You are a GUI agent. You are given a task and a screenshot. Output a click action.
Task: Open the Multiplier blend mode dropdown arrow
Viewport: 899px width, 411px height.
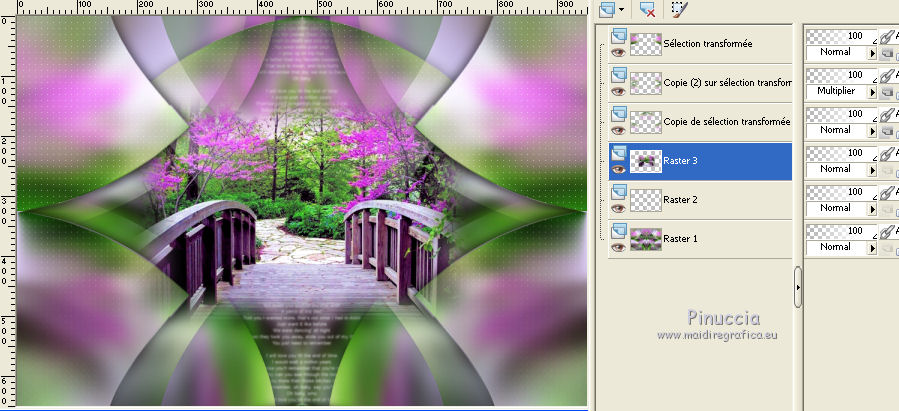873,92
